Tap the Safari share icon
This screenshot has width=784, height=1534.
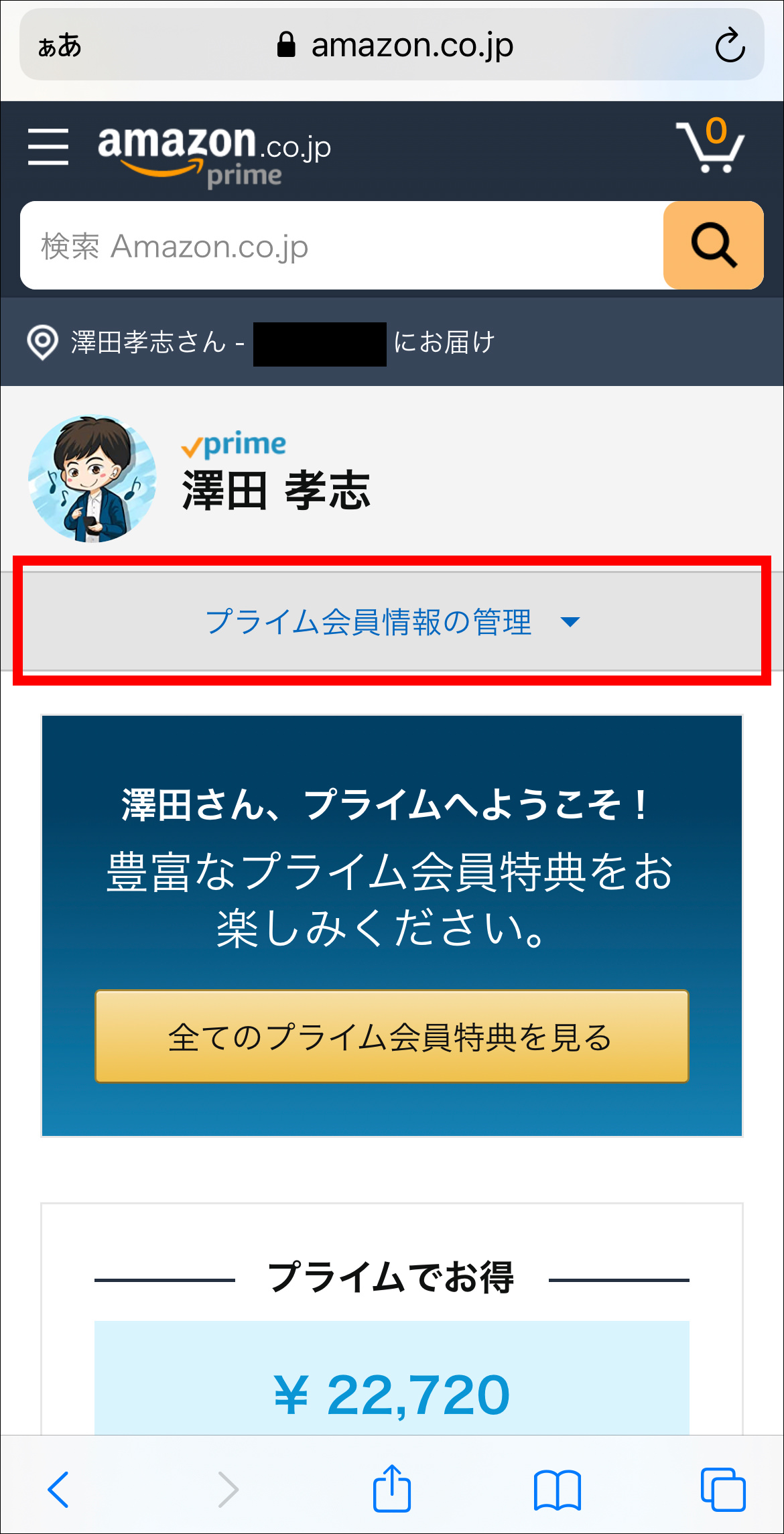coord(392,1488)
